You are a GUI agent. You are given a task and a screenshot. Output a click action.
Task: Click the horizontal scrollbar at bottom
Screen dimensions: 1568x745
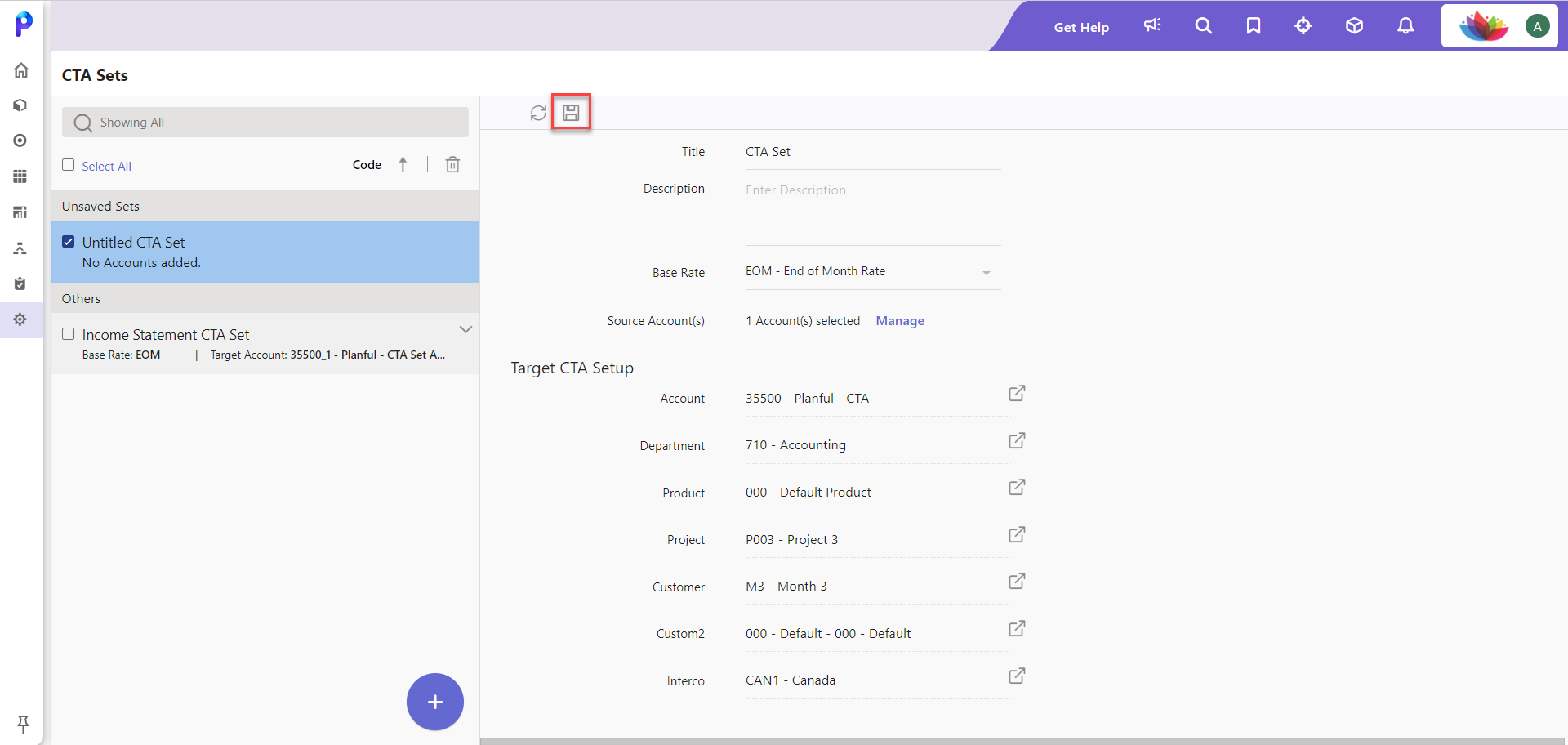[x=1021, y=741]
